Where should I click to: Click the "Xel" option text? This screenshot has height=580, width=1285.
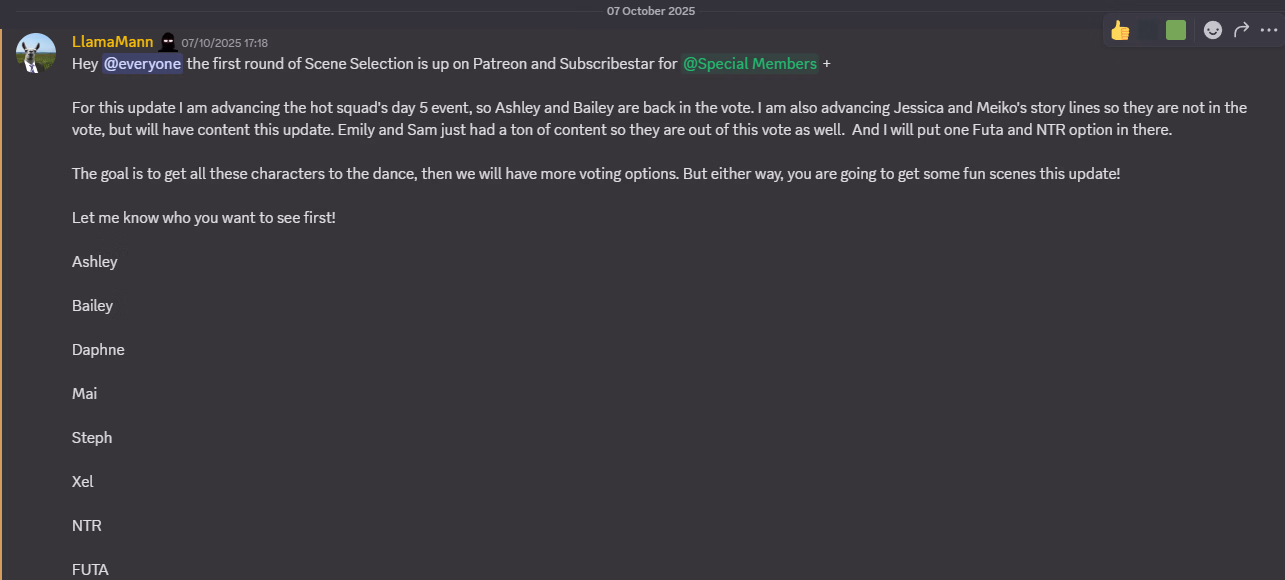(83, 482)
